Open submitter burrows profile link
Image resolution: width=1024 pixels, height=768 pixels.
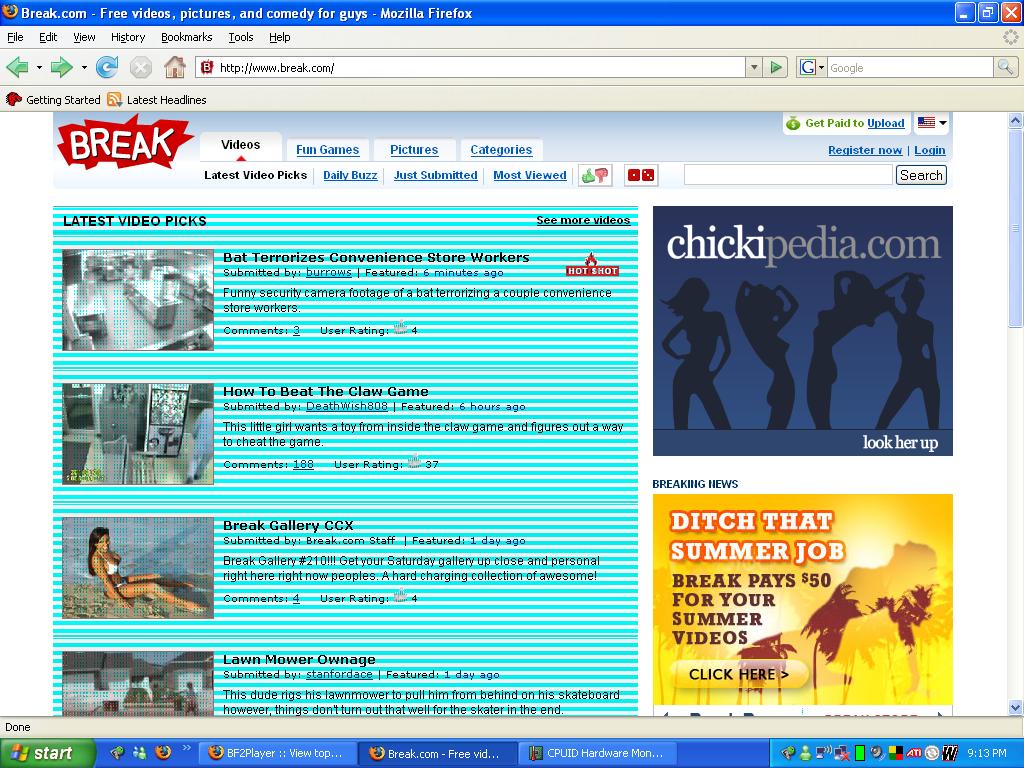[x=328, y=272]
